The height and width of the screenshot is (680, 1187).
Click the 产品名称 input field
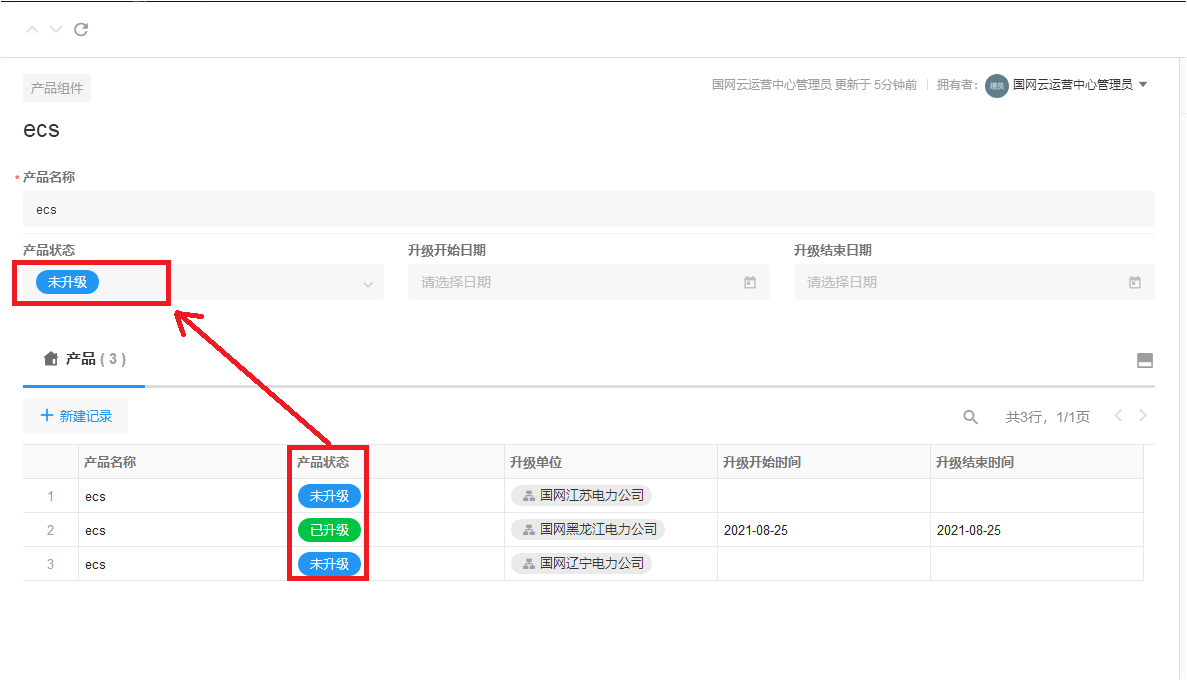[x=588, y=210]
